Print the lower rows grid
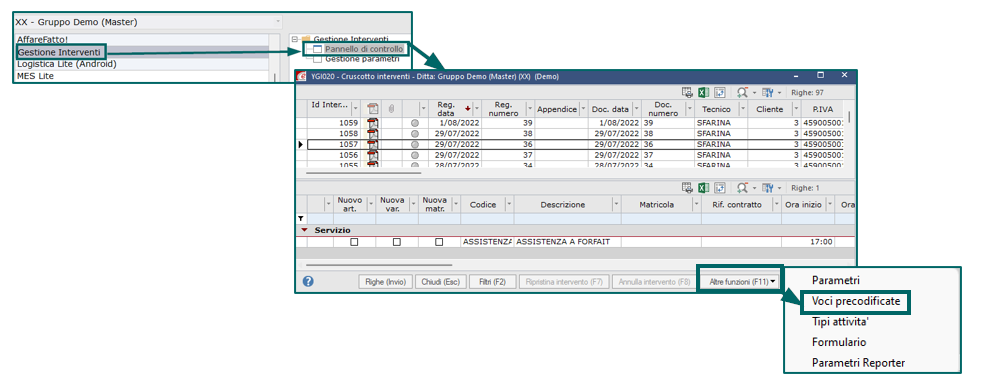Viewport: 983px width, 387px height. [x=688, y=188]
